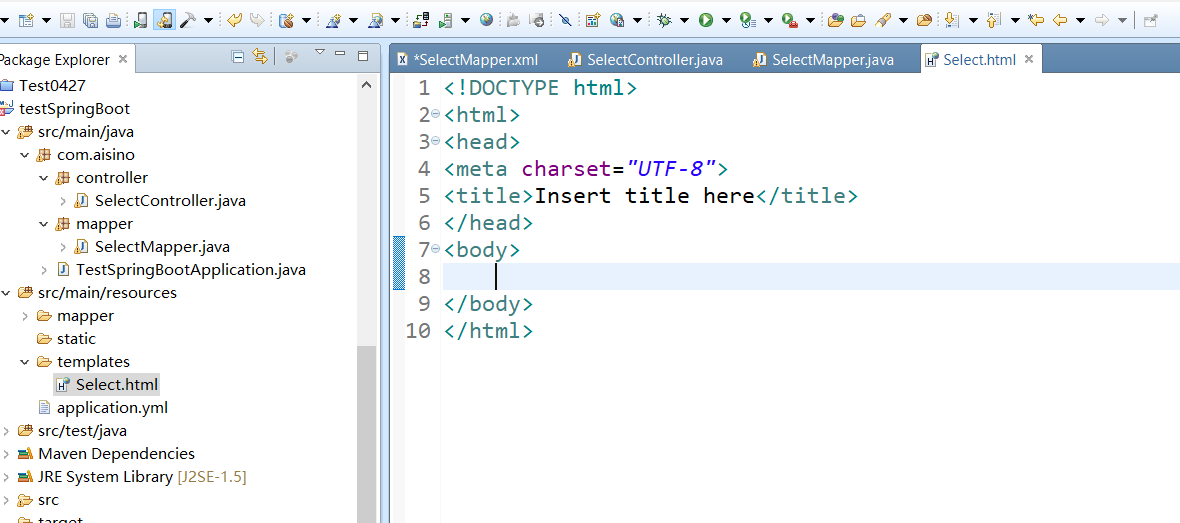
Task: Click the run-on-device phone icon
Action: pyautogui.click(x=141, y=20)
